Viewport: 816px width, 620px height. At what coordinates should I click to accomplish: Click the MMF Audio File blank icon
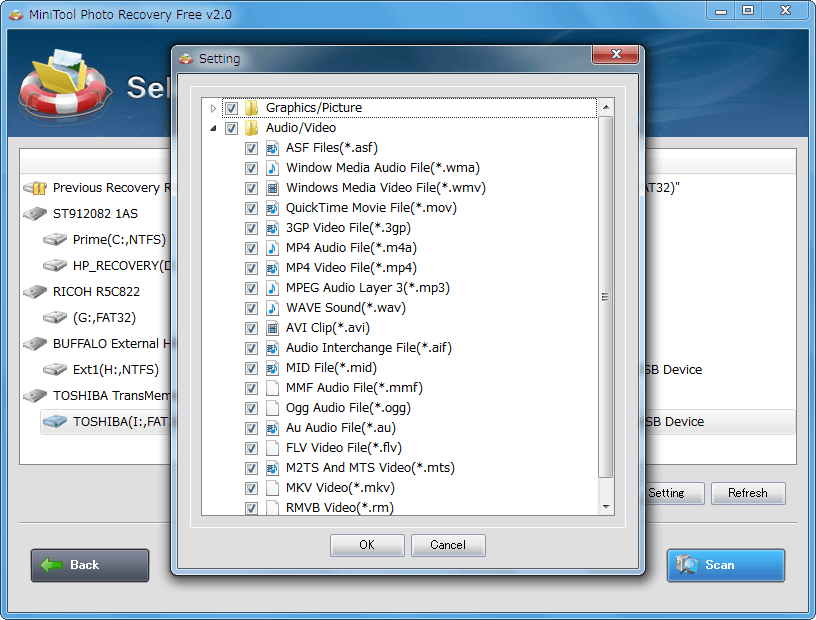pyautogui.click(x=272, y=388)
